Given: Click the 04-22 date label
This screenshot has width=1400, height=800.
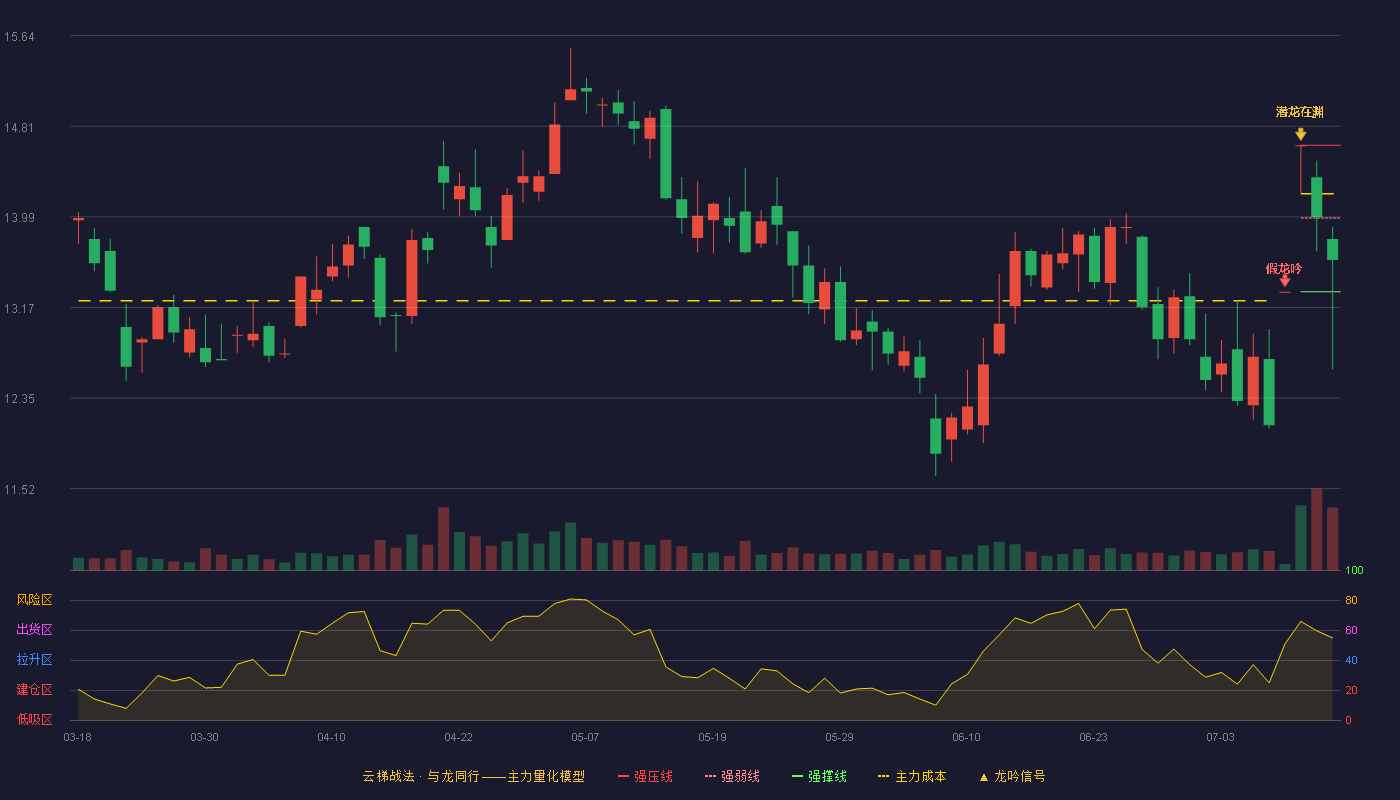Looking at the screenshot, I should 458,737.
